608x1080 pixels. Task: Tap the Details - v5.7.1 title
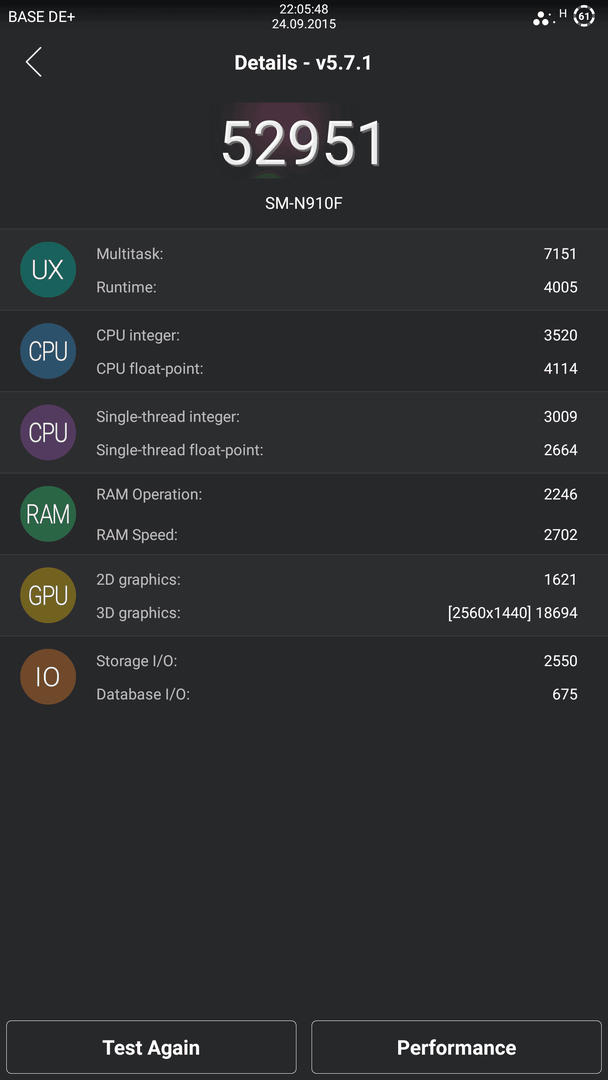point(303,63)
